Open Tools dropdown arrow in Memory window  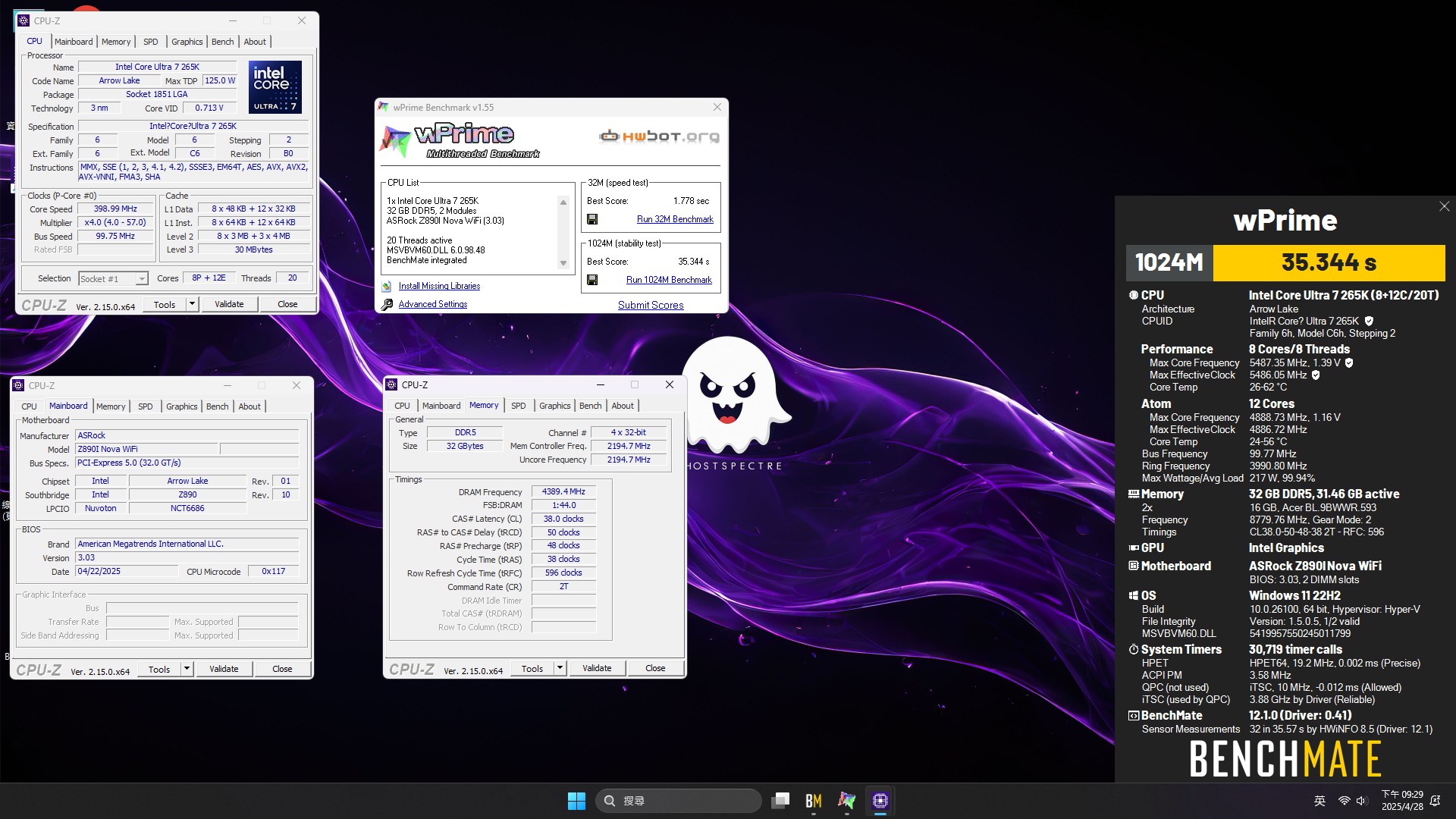tap(560, 668)
